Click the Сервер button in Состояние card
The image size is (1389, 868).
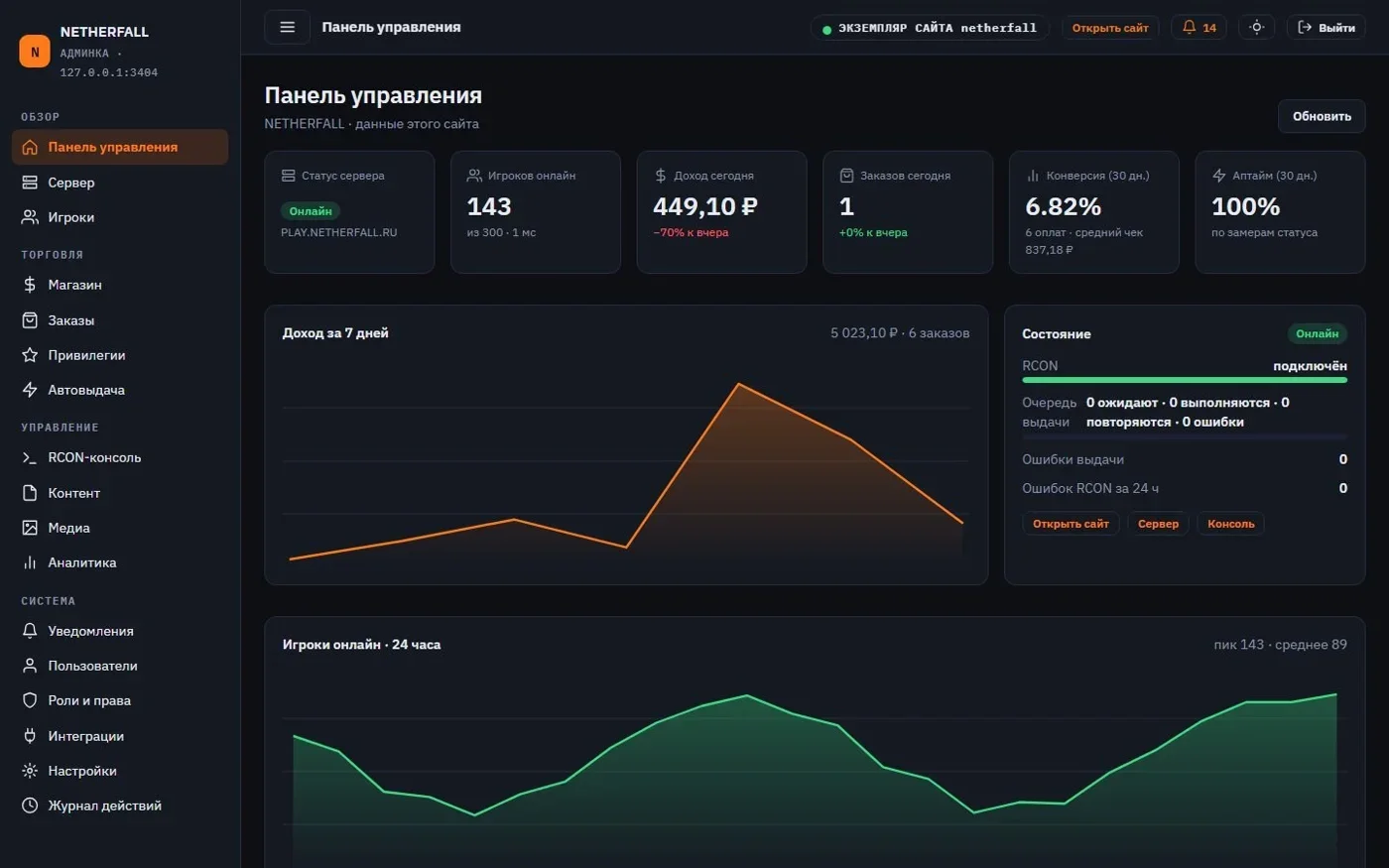coord(1158,524)
